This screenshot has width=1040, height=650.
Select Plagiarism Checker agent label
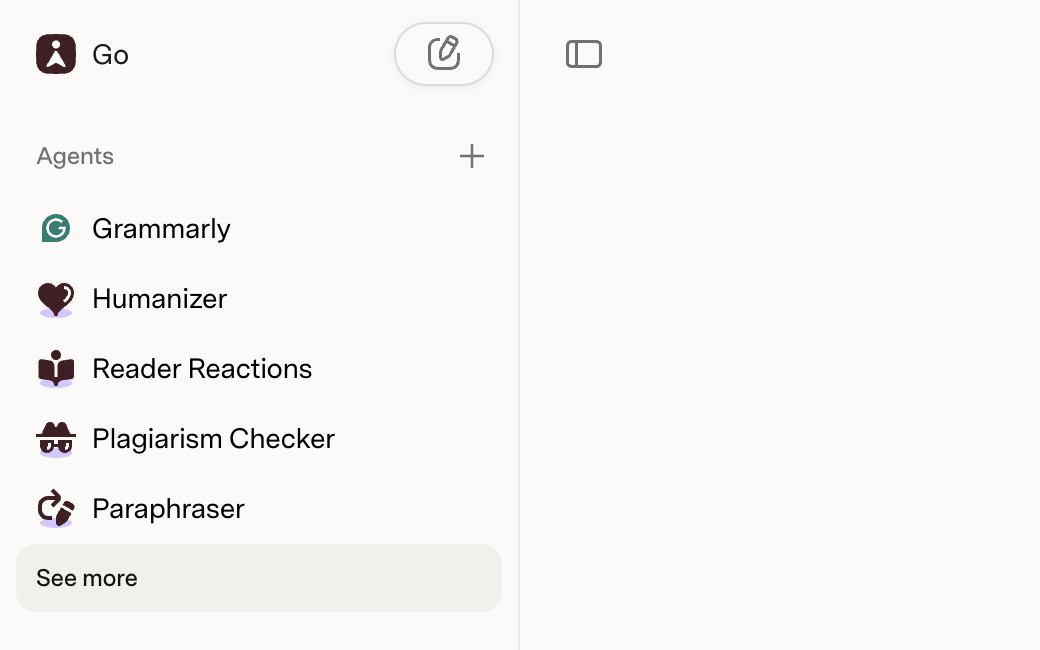[x=214, y=439]
